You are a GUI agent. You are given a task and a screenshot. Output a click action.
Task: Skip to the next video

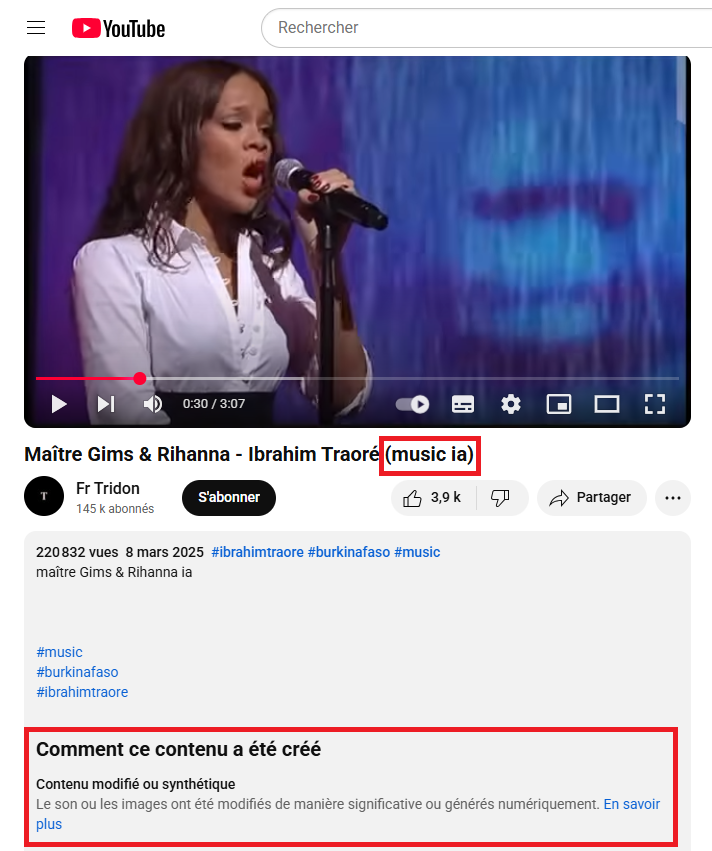click(106, 404)
